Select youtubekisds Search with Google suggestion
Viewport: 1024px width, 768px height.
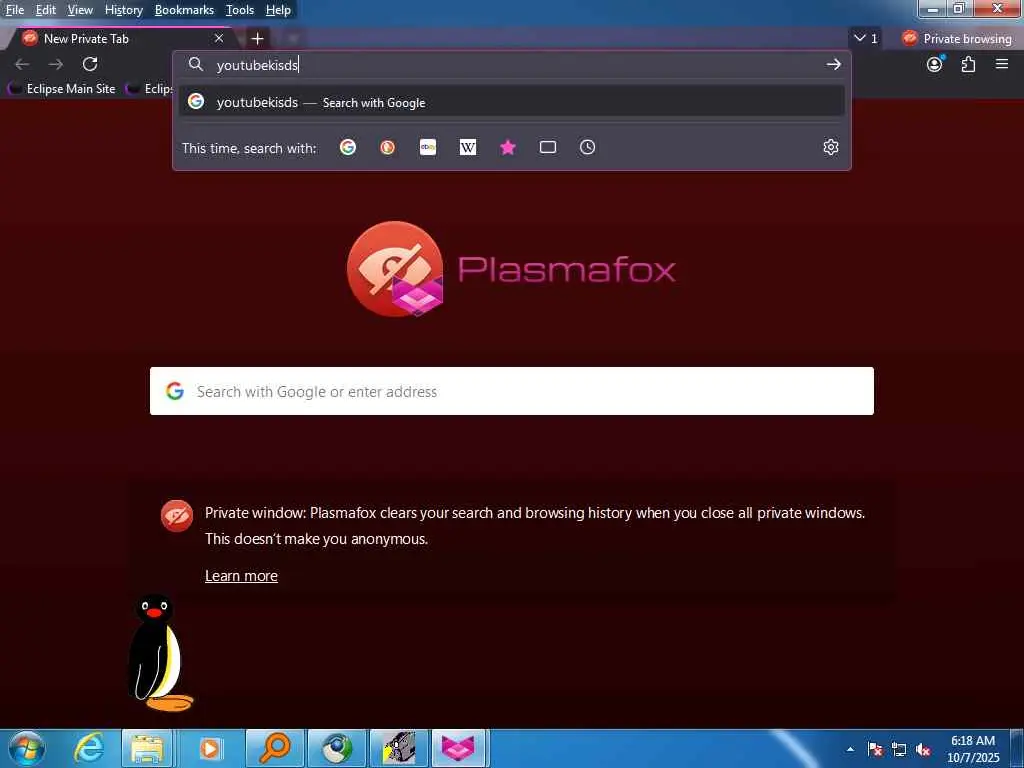[511, 102]
